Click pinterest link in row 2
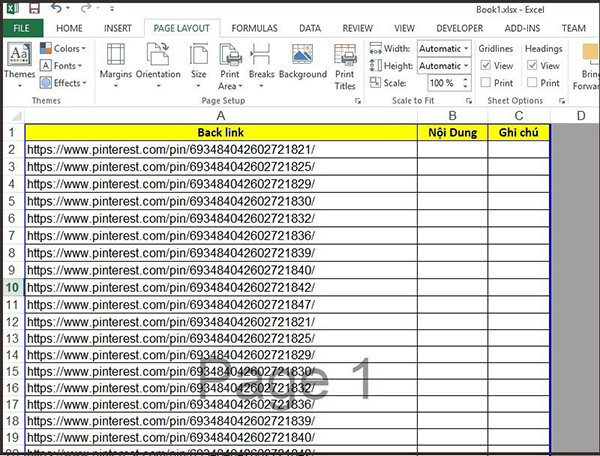This screenshot has width=600, height=456. 171,150
